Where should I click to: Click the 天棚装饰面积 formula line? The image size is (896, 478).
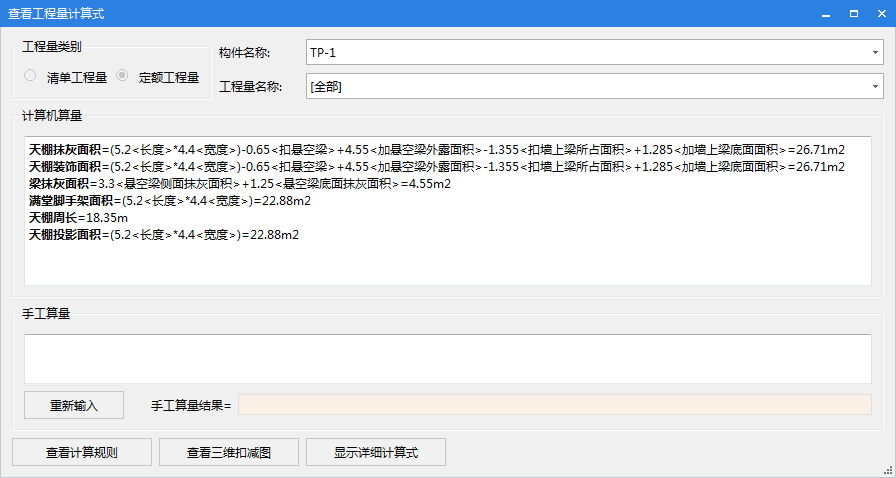click(x=437, y=167)
